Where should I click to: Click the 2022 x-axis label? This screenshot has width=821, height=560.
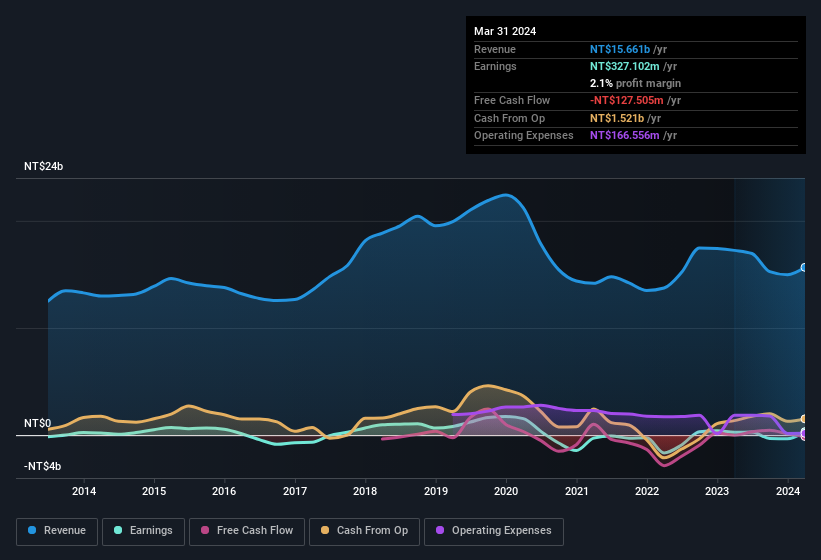pos(647,491)
